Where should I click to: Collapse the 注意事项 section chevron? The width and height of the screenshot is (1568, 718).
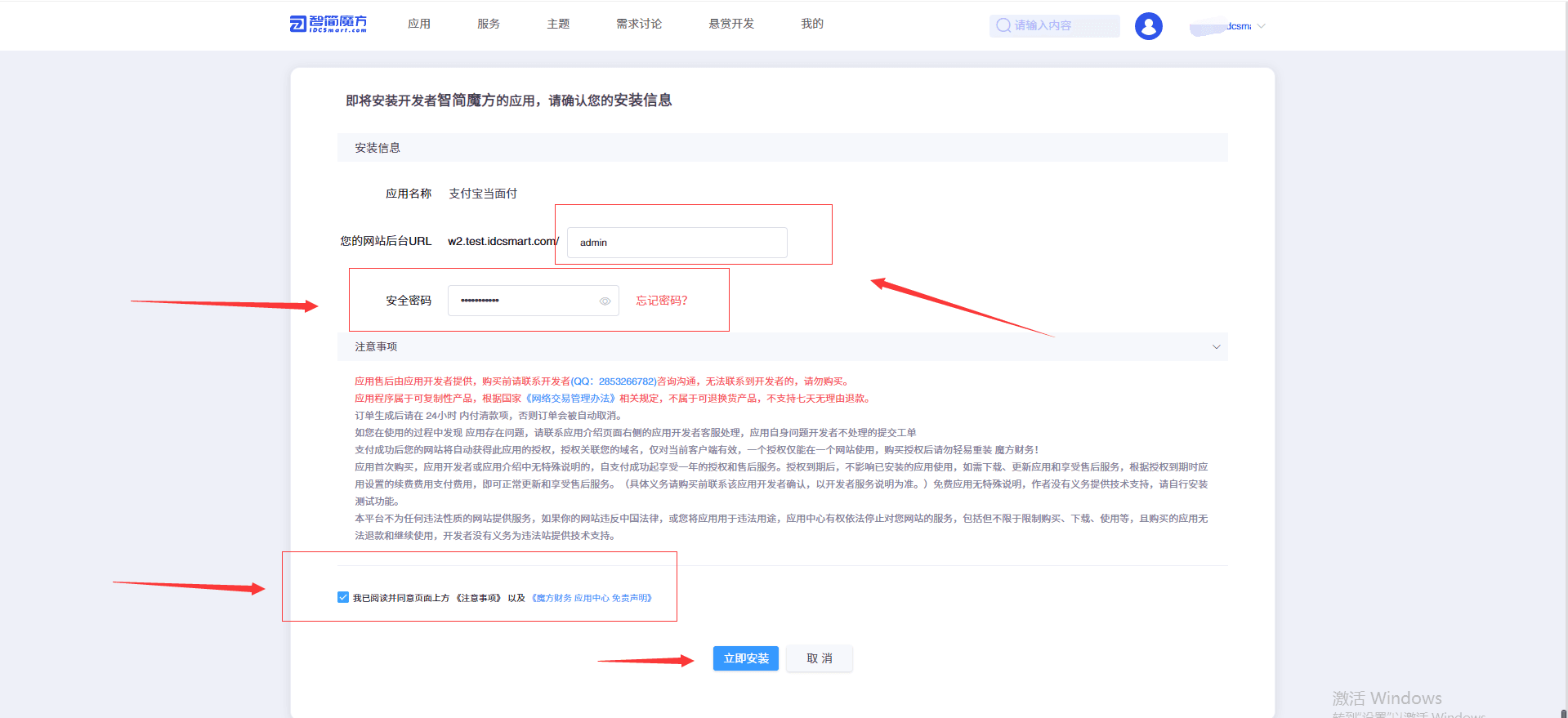pos(1216,347)
